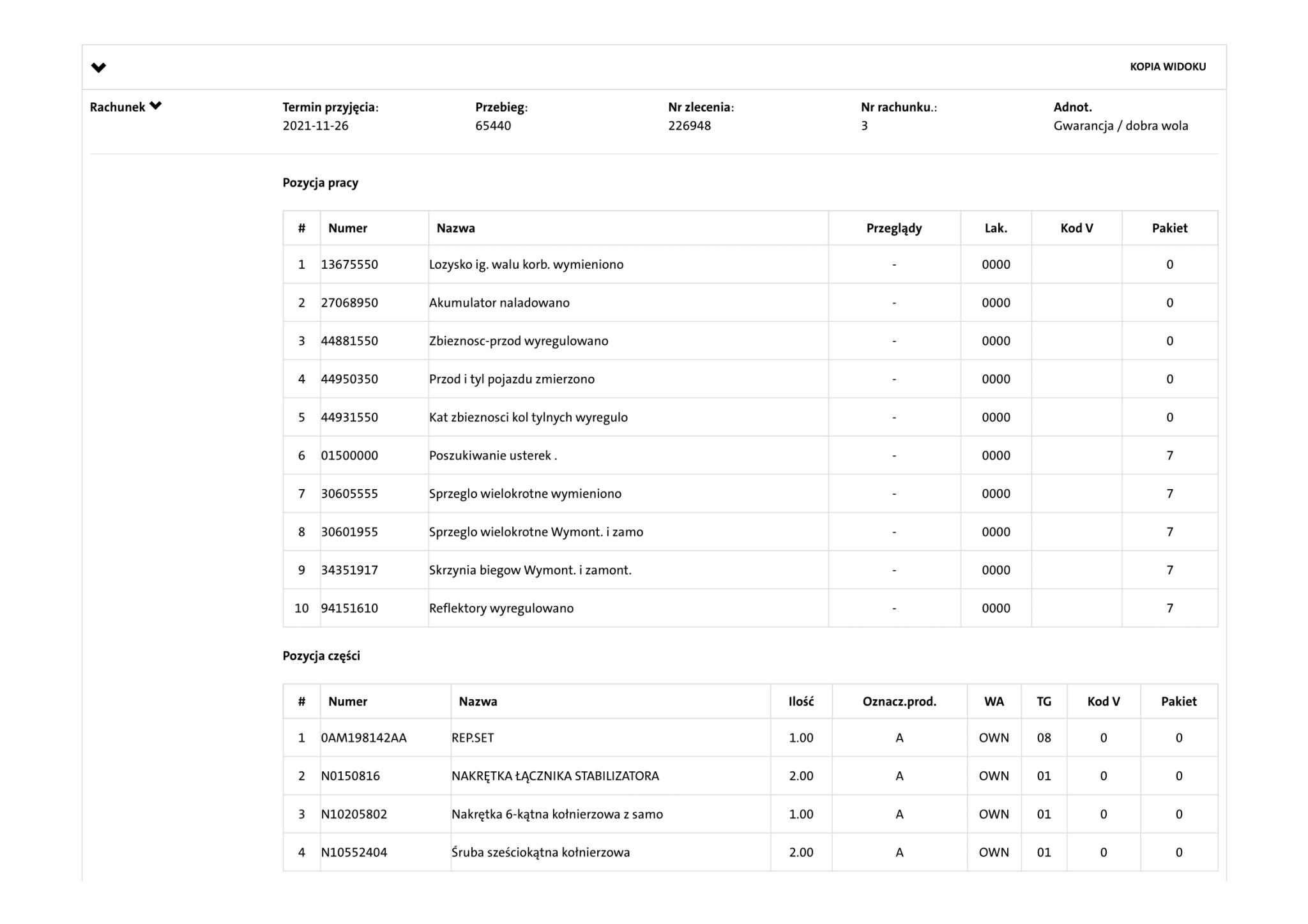This screenshot has width=1308, height=924.
Task: Click the KOPIA WIDOKU button
Action: pyautogui.click(x=1167, y=66)
